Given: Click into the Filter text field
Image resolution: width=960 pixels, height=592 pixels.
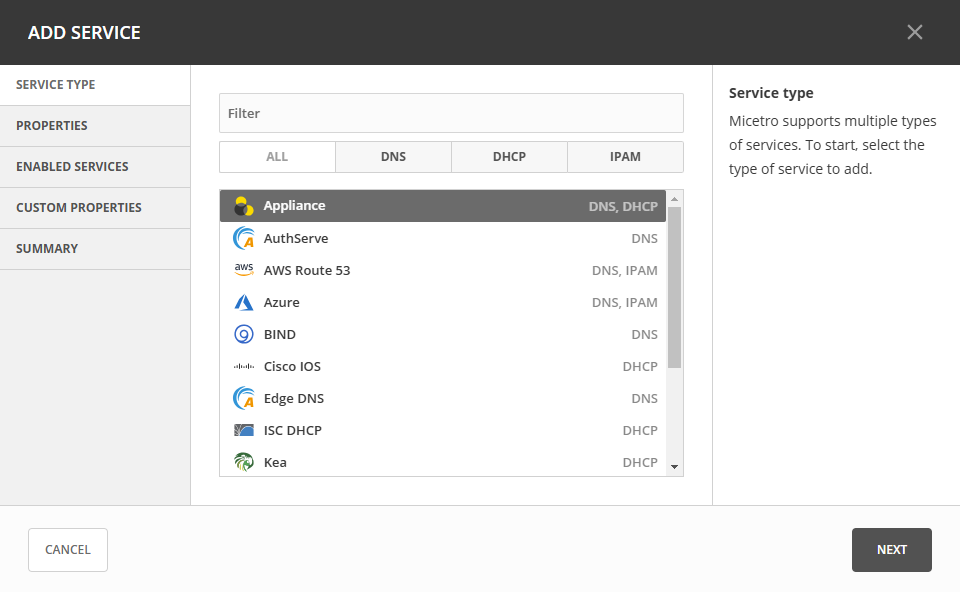Looking at the screenshot, I should point(451,113).
